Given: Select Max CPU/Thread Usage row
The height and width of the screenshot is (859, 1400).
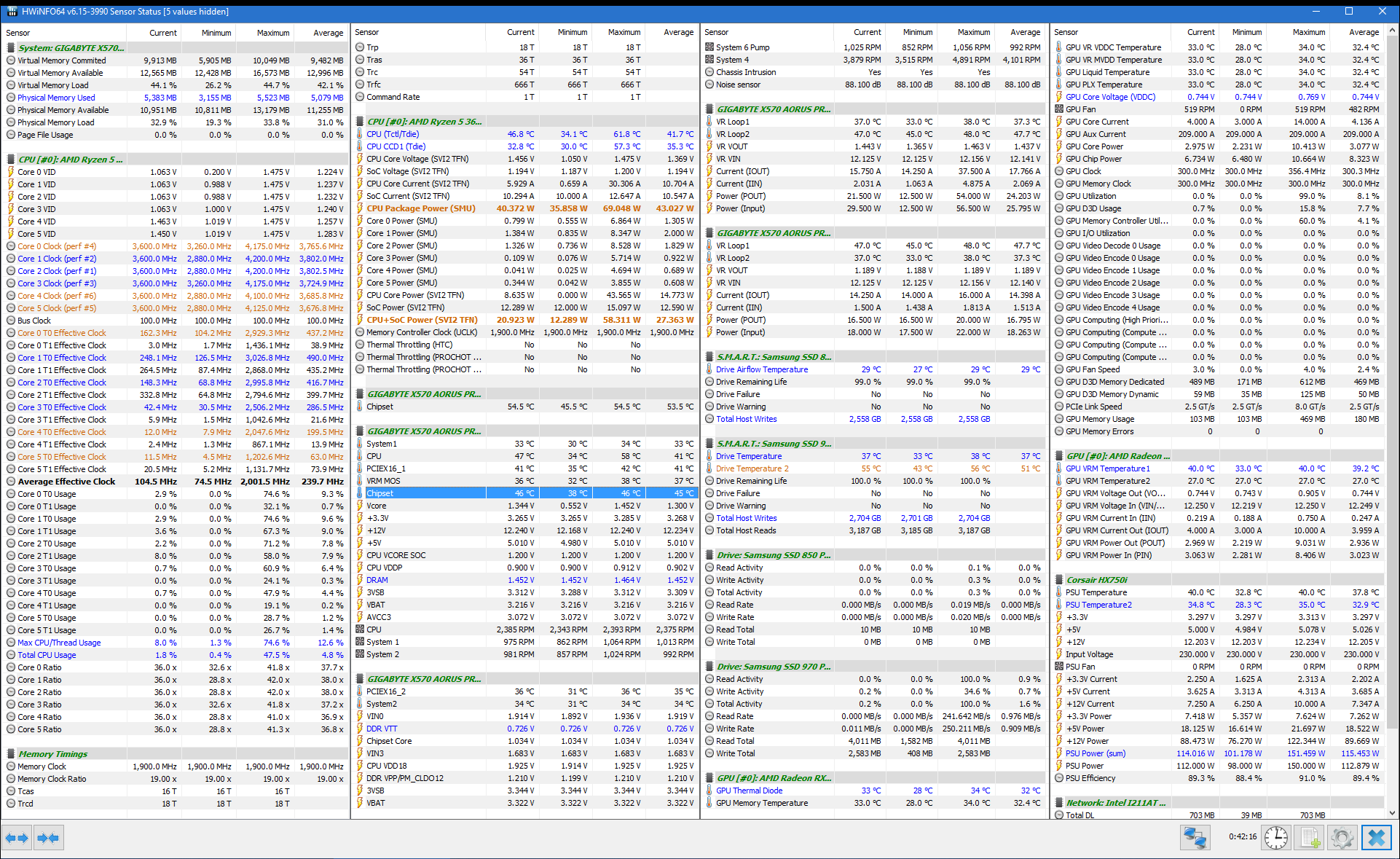Looking at the screenshot, I should (176, 643).
